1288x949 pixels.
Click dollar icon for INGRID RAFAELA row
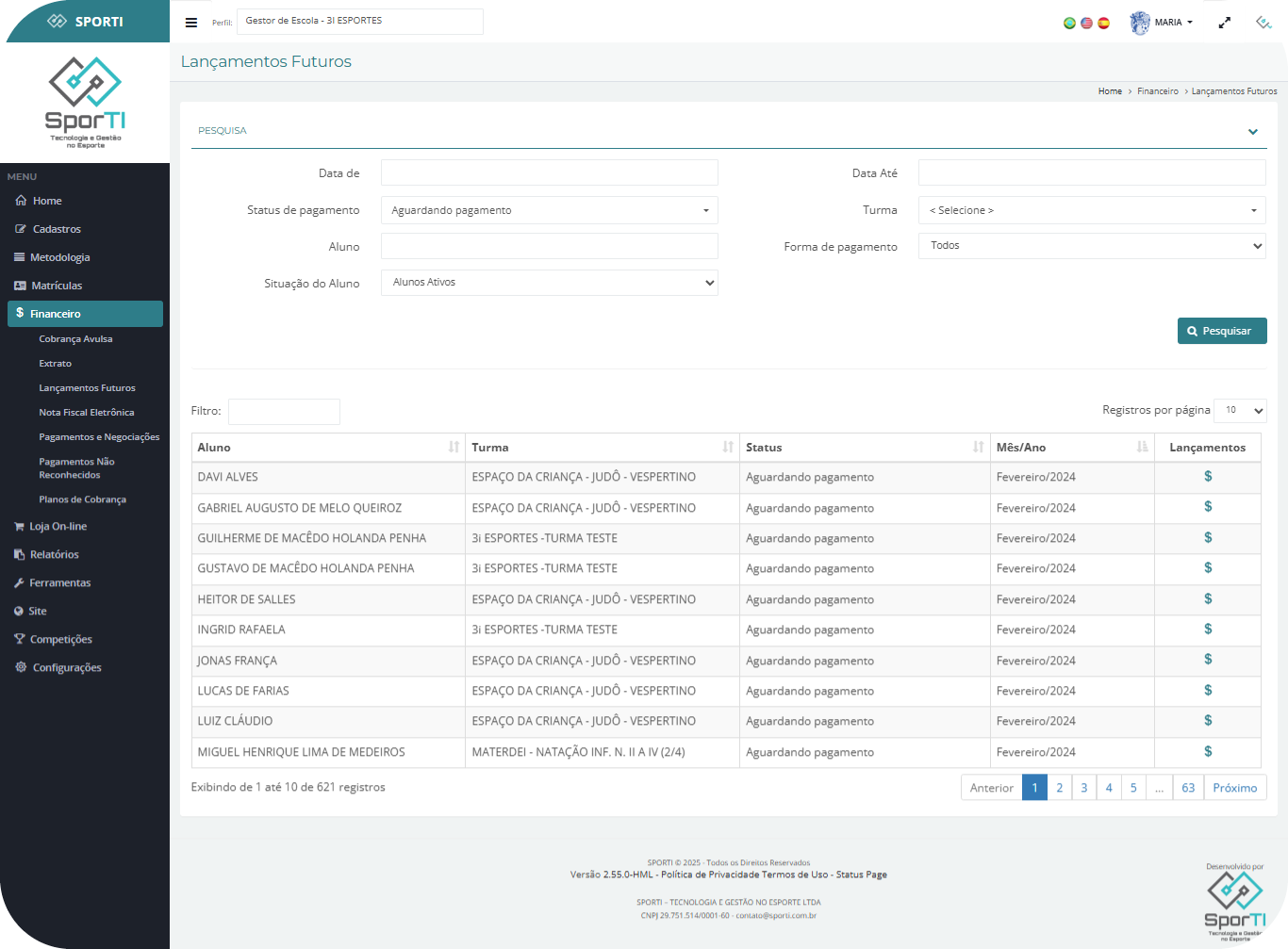1207,630
